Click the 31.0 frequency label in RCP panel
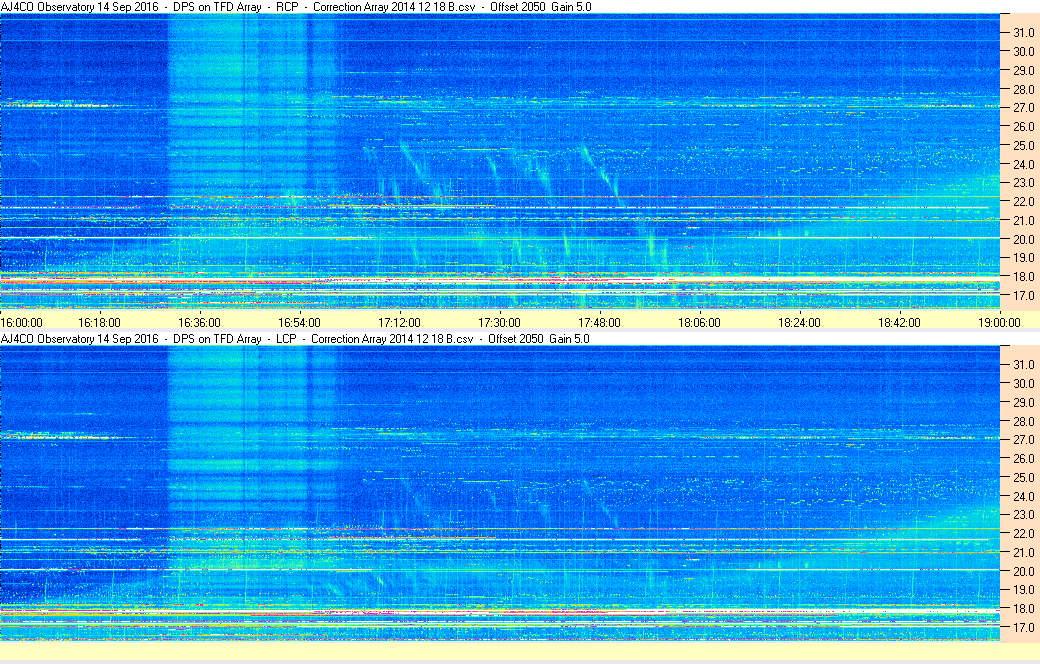 [1020, 33]
